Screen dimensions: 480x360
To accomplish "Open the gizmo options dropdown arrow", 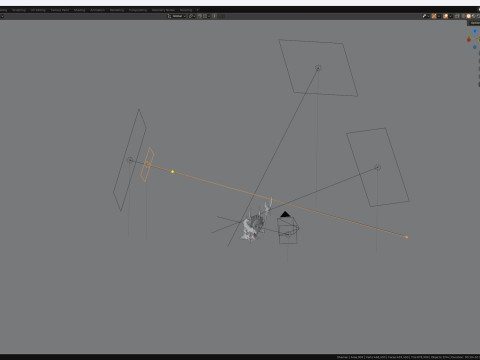I will point(439,16).
